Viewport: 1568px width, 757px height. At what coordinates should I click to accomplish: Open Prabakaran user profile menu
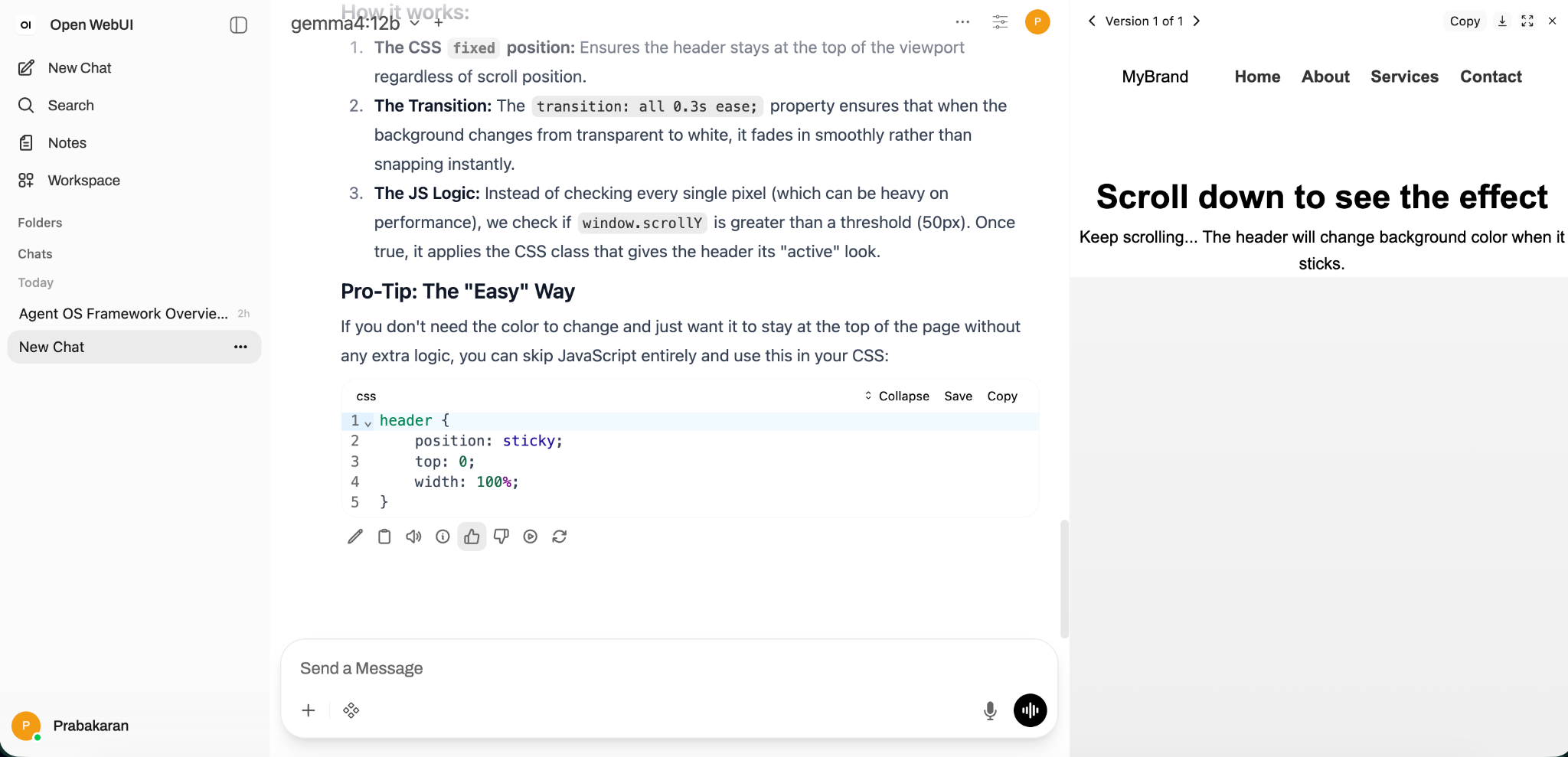click(70, 726)
